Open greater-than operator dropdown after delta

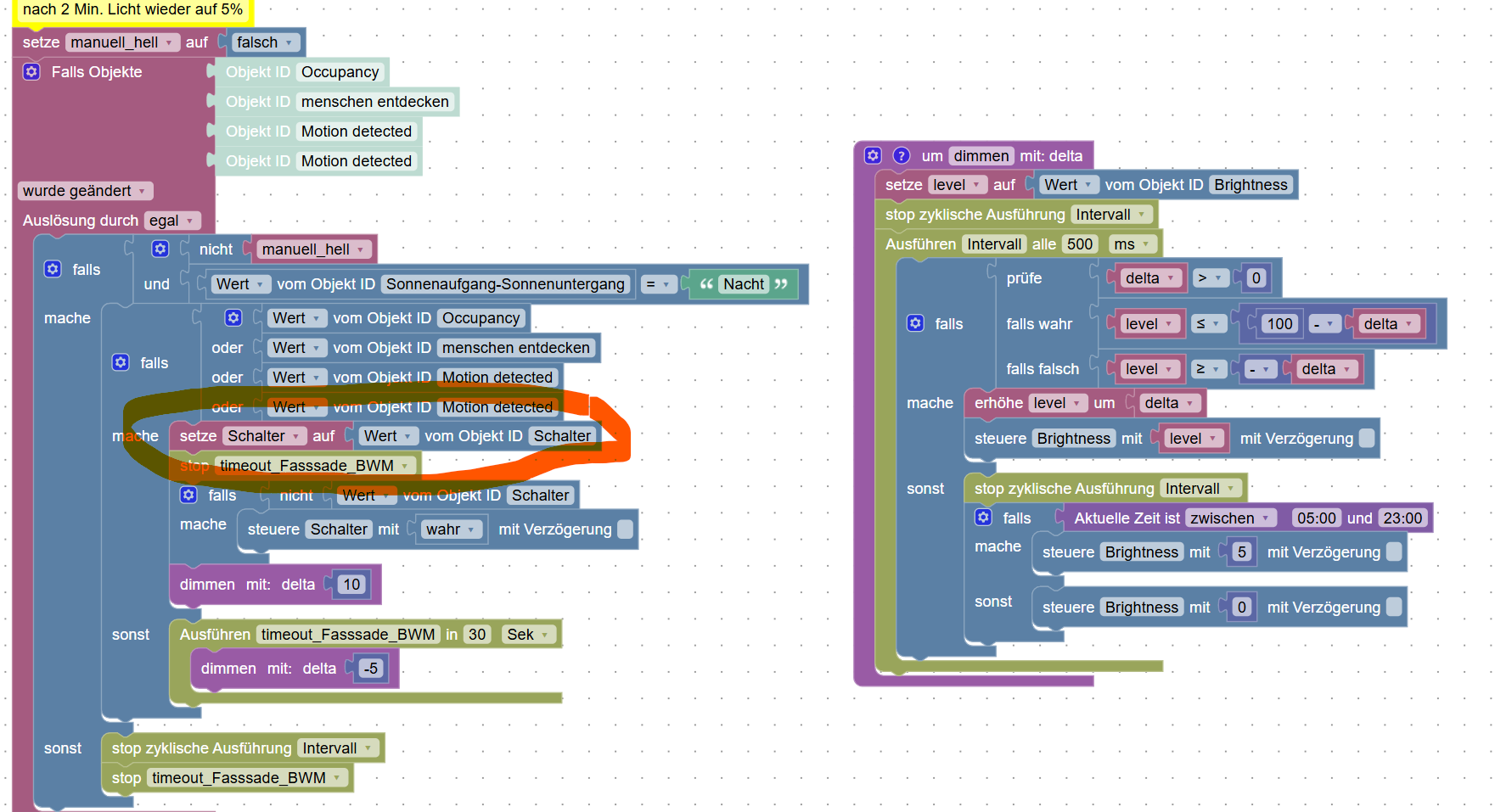coord(1210,278)
